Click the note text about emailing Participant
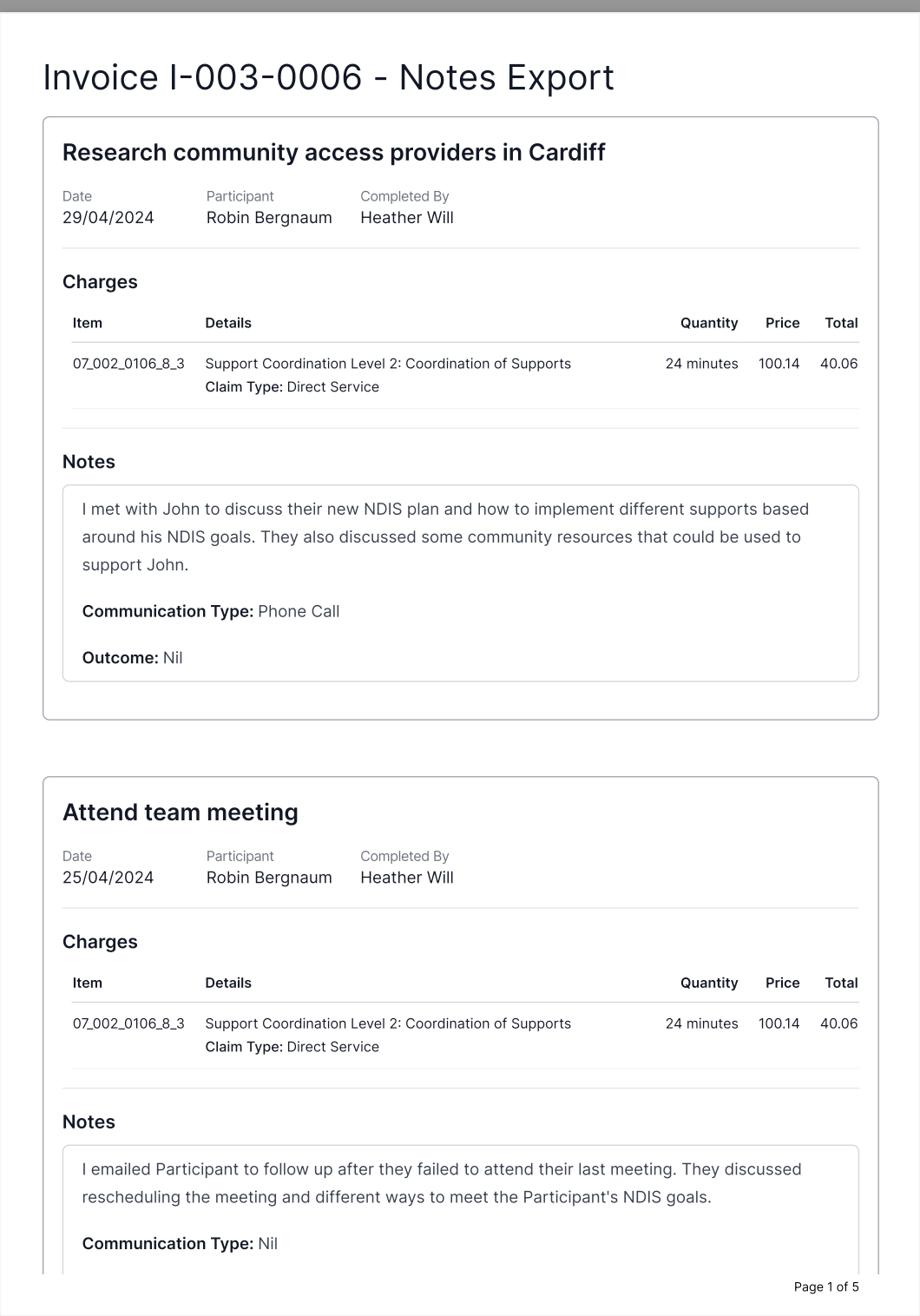This screenshot has width=920, height=1316. coord(441,1183)
